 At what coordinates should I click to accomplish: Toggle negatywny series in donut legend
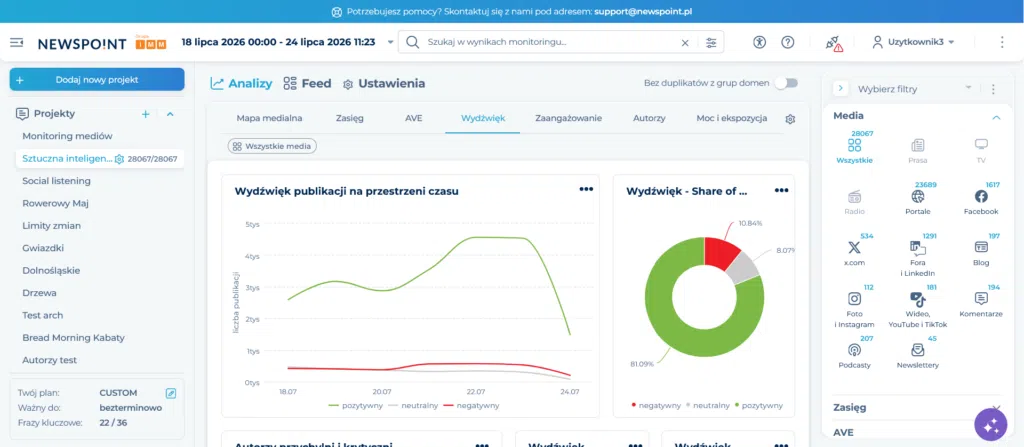coord(656,405)
